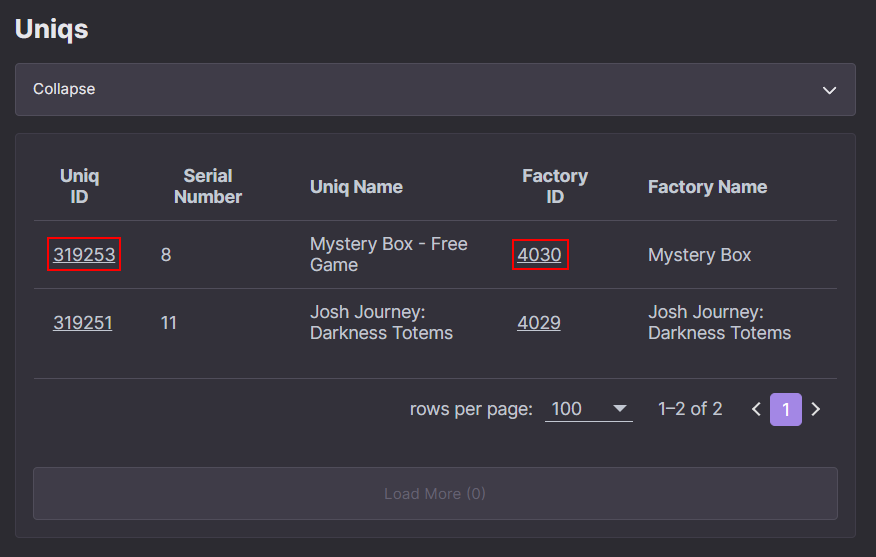Click the Serial Number column header
The width and height of the screenshot is (876, 557).
coord(208,187)
